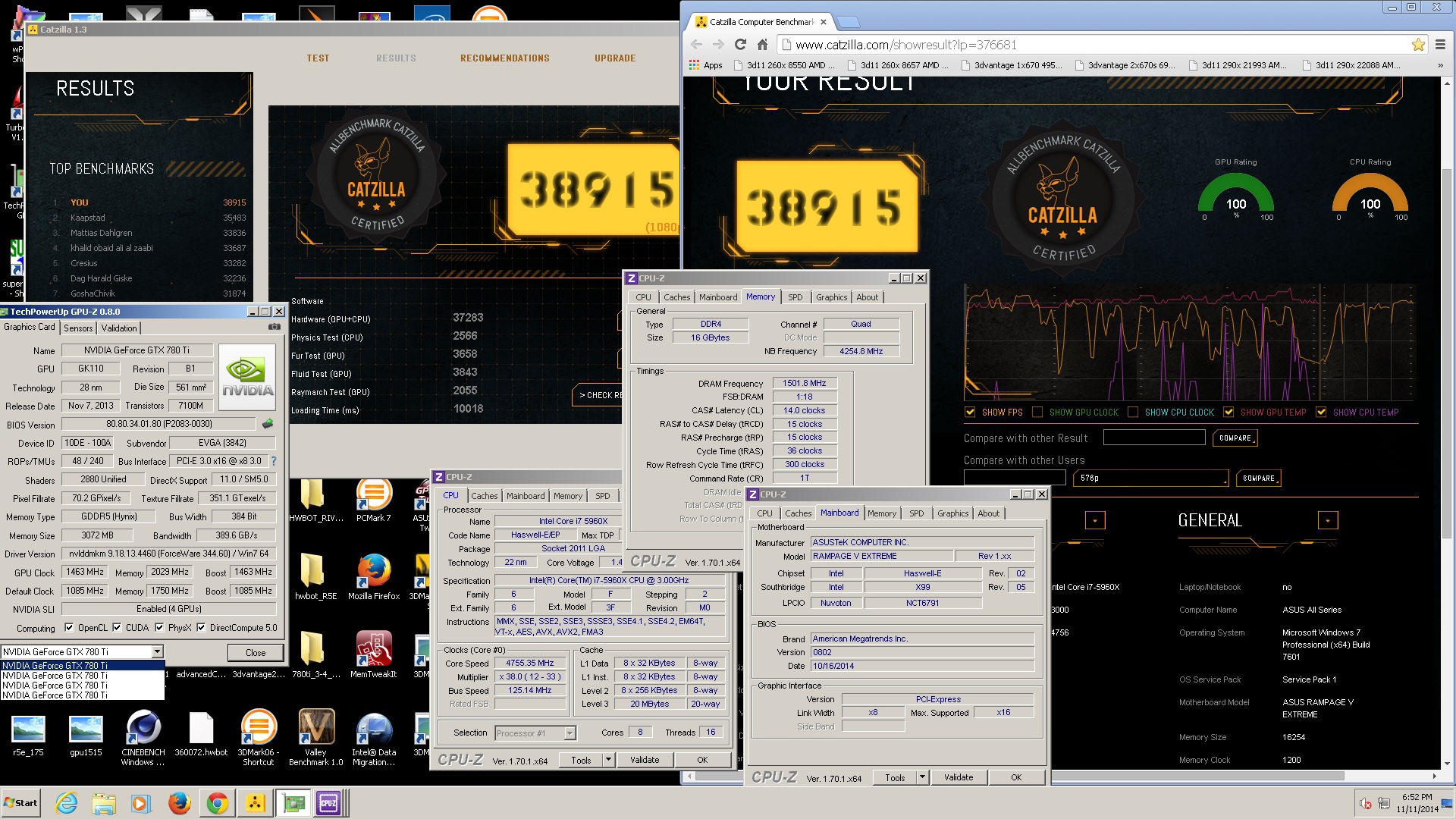Open Windows Explorer from the taskbar
Screen dimensions: 1456x819
(104, 803)
